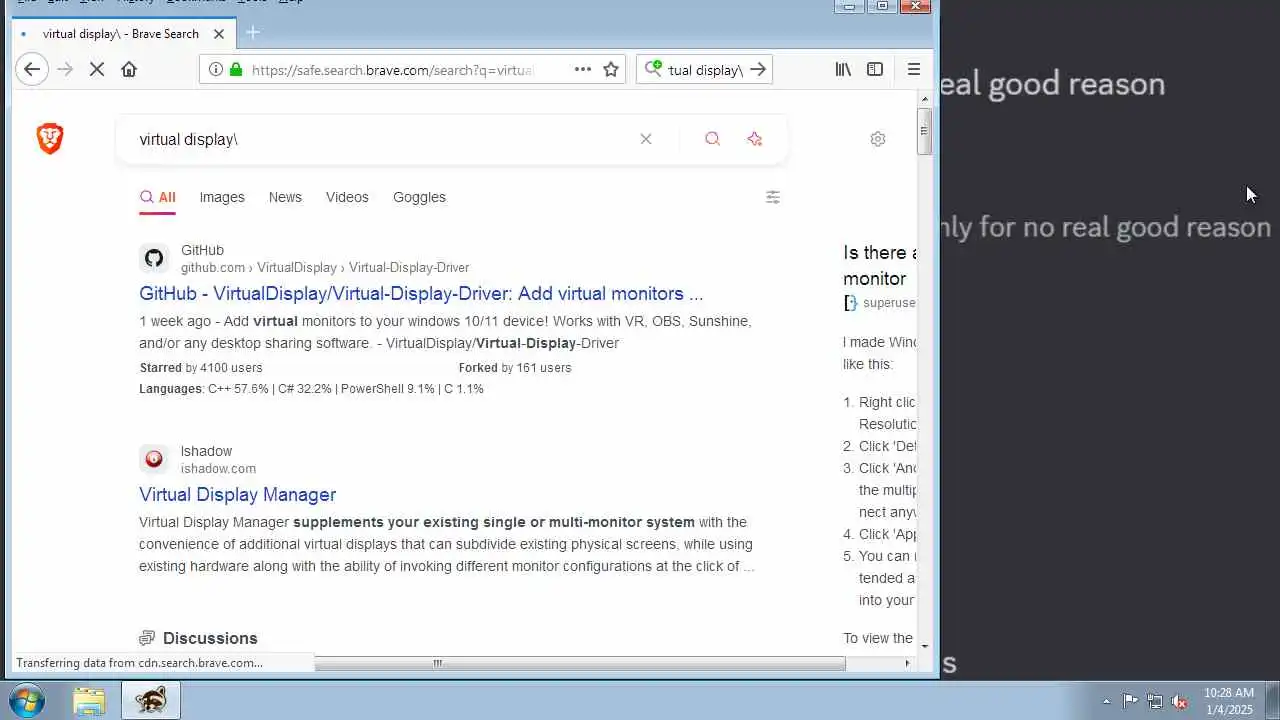The width and height of the screenshot is (1280, 720).
Task: Click the 'Starred by 4100 users' text
Action: pos(201,368)
